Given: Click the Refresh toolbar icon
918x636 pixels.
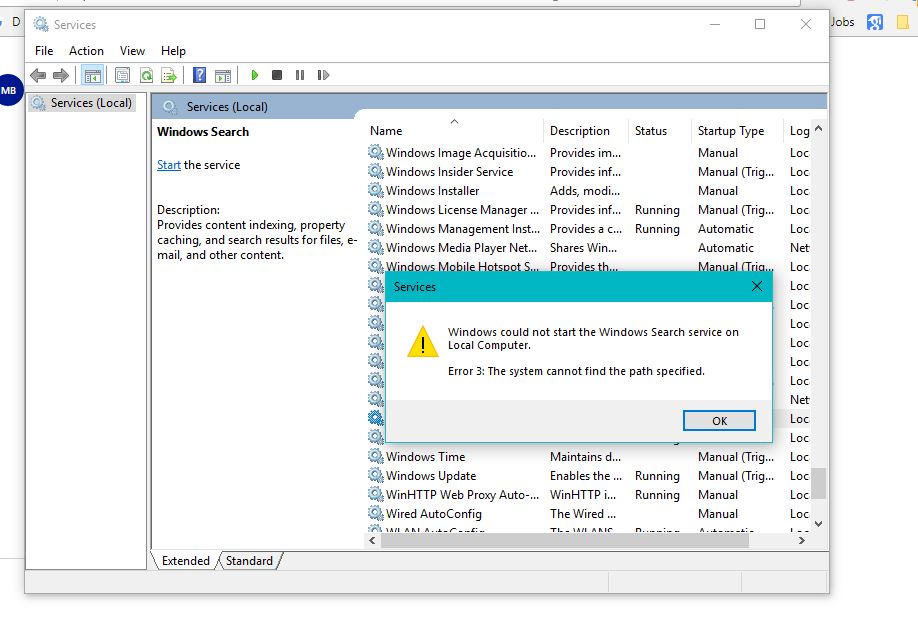Looking at the screenshot, I should pos(146,75).
